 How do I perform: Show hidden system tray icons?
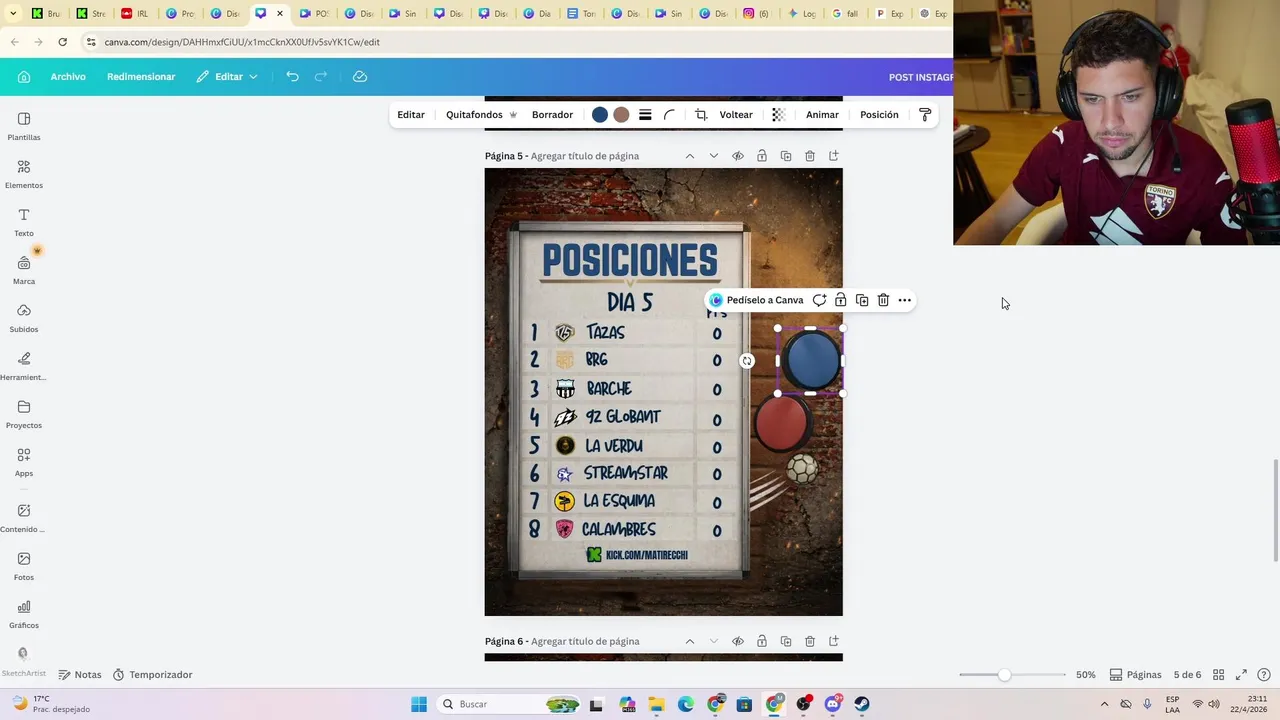[1104, 704]
